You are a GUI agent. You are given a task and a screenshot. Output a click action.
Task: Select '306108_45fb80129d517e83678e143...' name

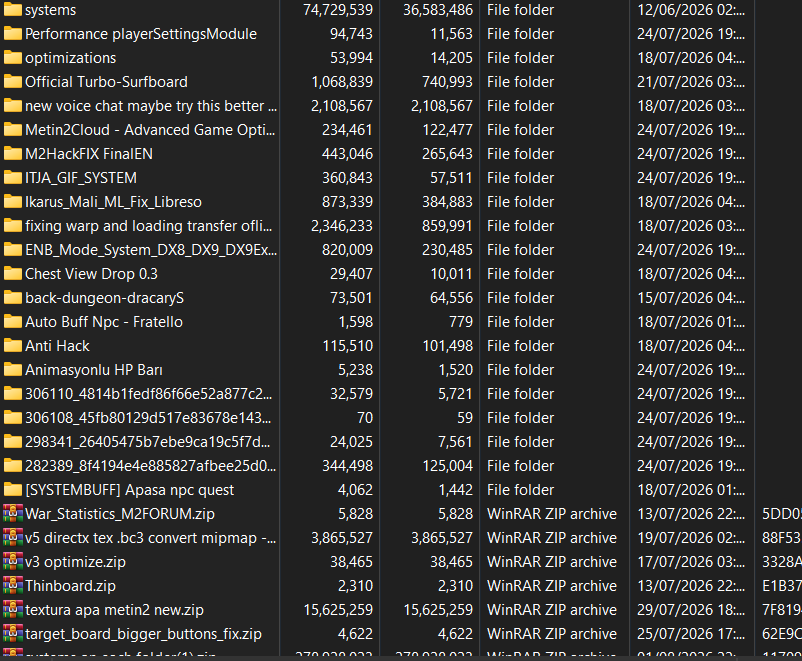(x=148, y=418)
